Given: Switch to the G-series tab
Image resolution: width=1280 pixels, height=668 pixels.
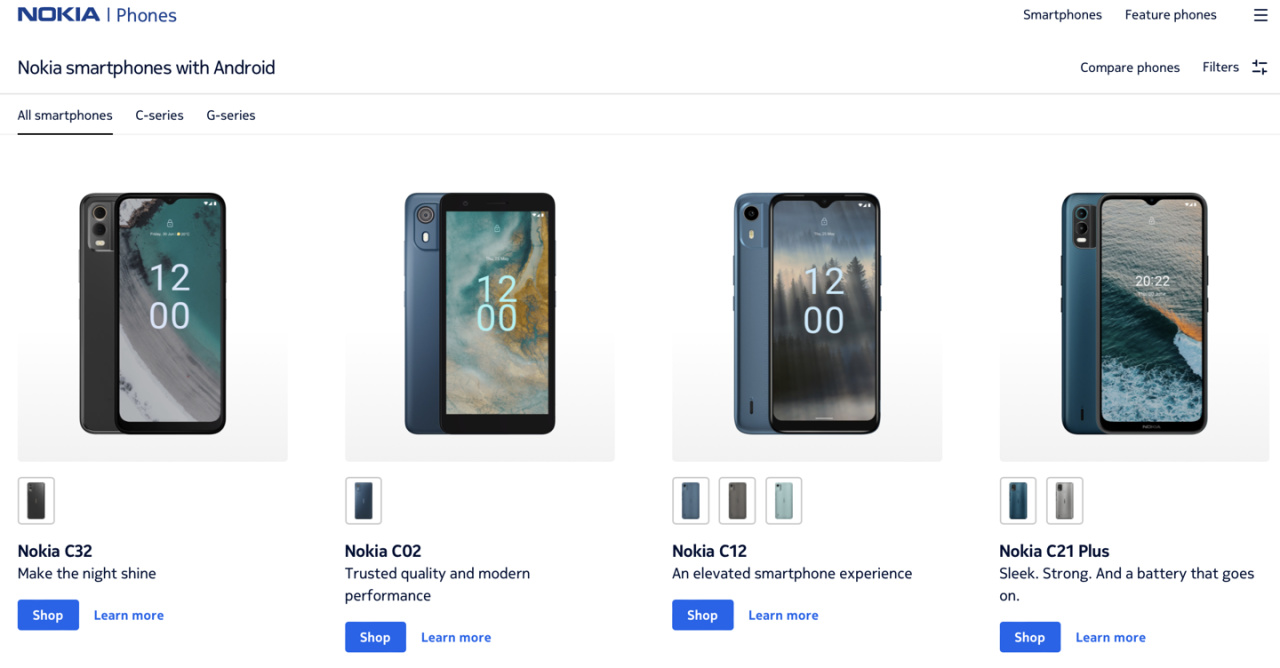Looking at the screenshot, I should point(231,115).
